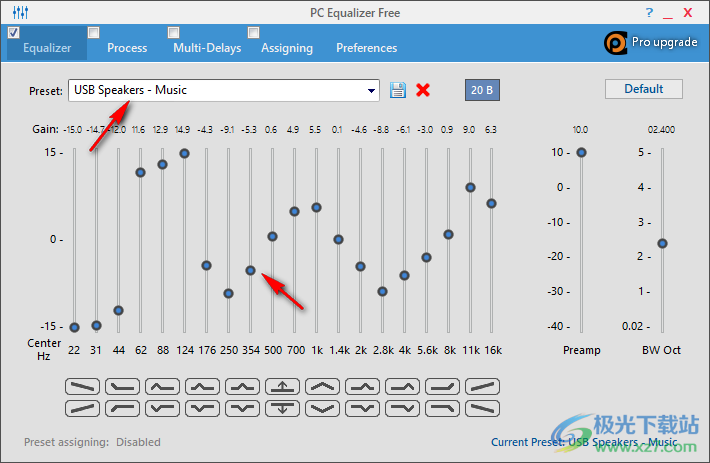Open the Multi-Delays tab
Image resolution: width=710 pixels, height=463 pixels.
(x=207, y=48)
